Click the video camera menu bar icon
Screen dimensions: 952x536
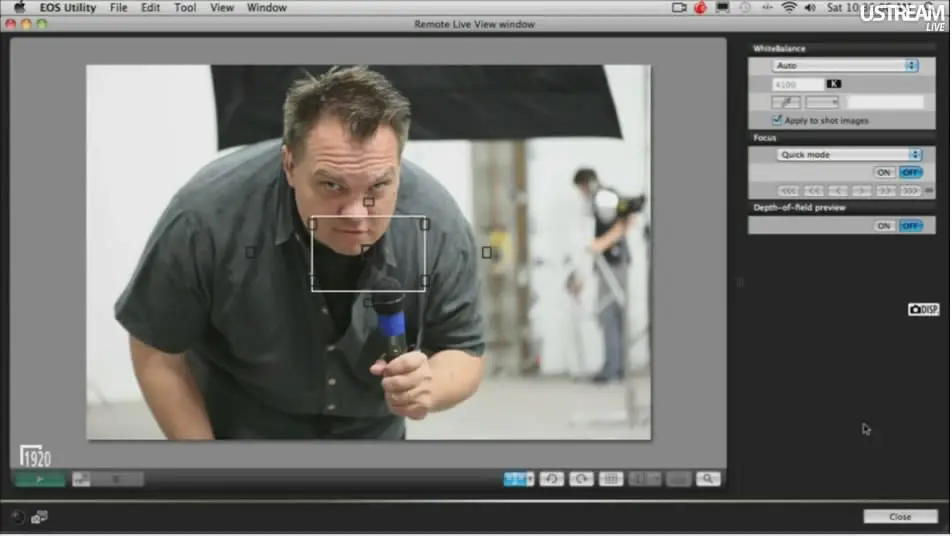679,8
